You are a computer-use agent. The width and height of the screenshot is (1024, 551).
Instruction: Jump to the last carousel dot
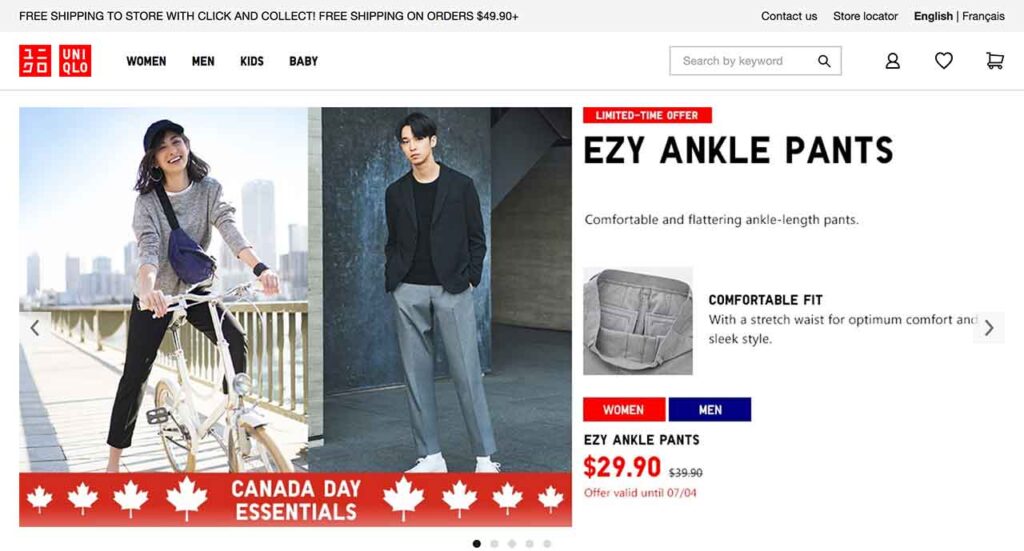(547, 544)
